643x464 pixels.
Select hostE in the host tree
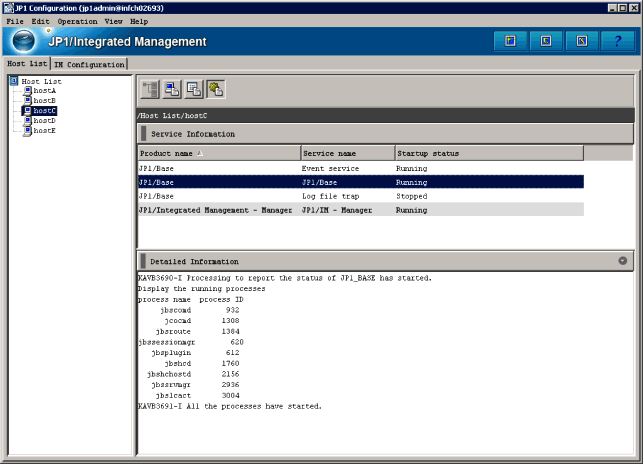[x=44, y=130]
